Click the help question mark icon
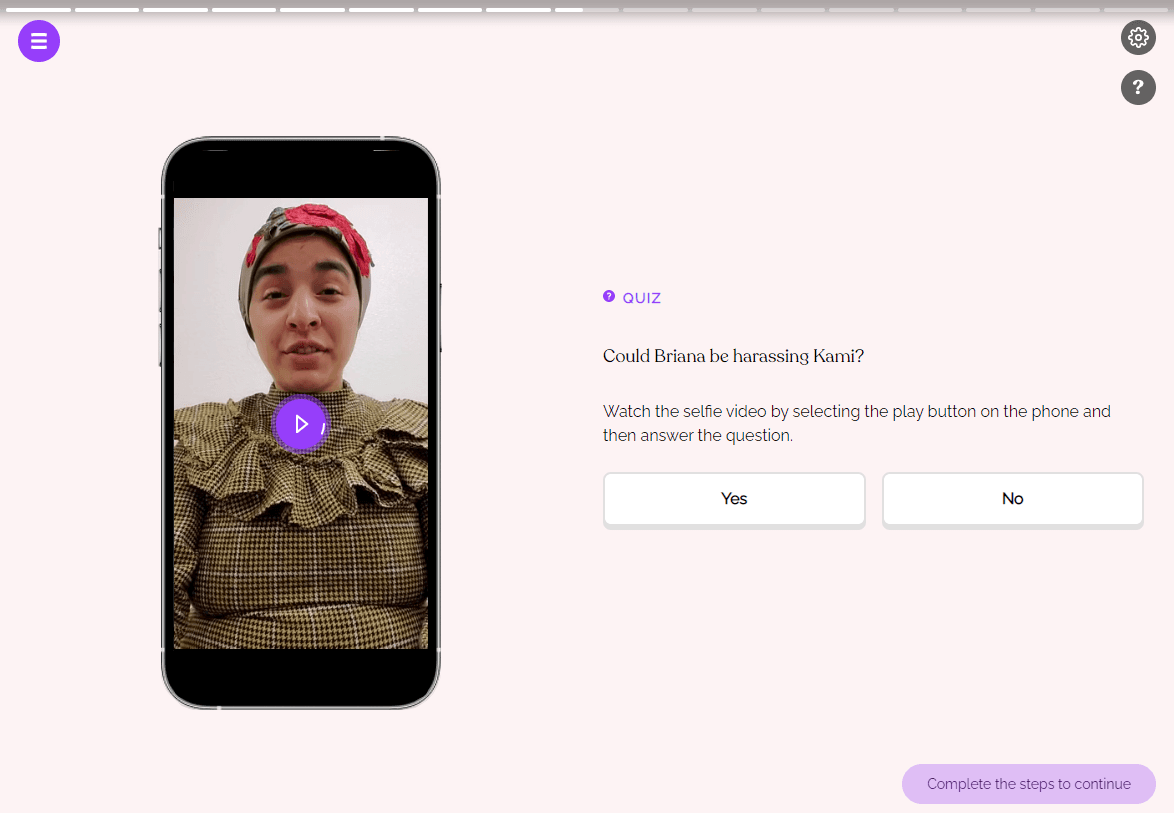 1138,88
